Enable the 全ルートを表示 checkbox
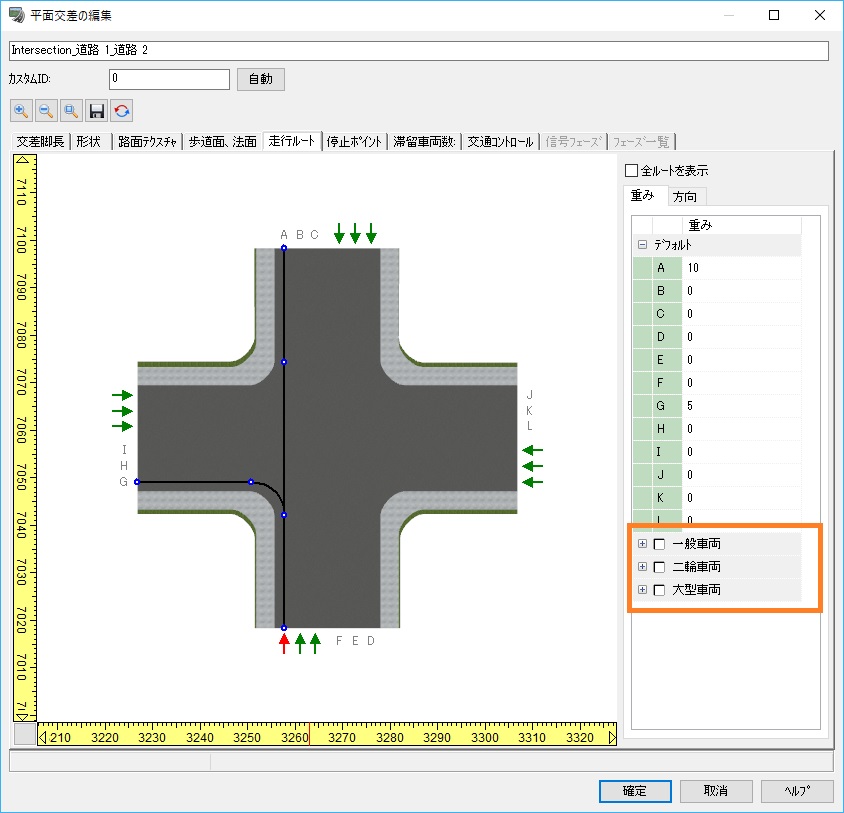The height and width of the screenshot is (813, 844). pos(631,171)
